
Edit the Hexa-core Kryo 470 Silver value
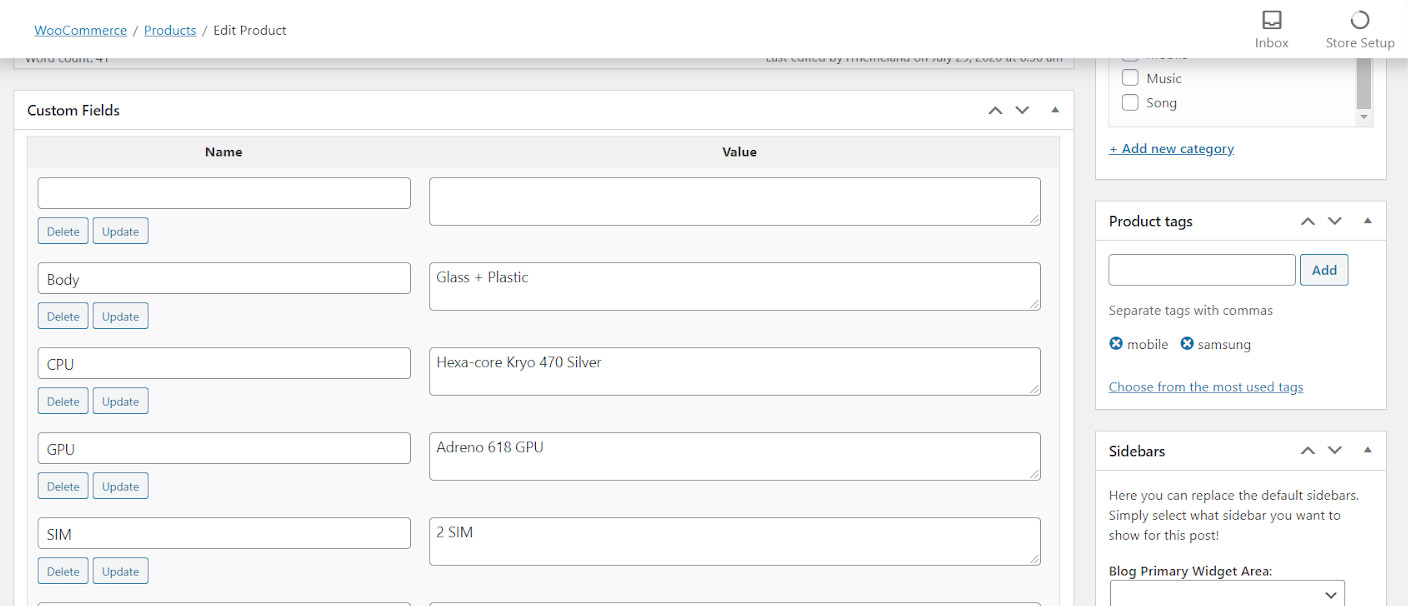coord(735,371)
